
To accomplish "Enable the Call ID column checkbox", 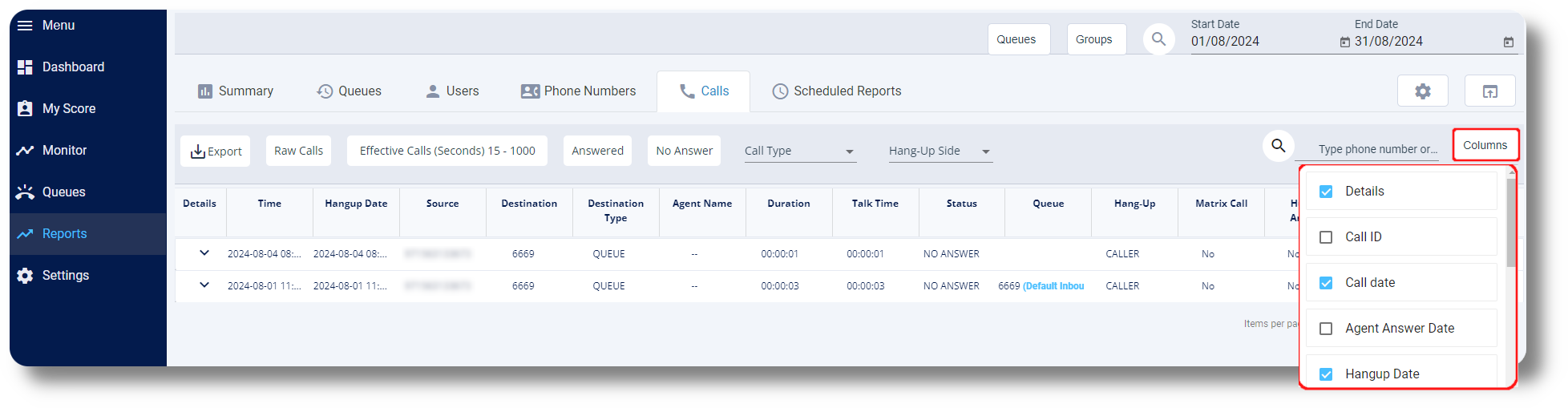I will pos(1326,237).
